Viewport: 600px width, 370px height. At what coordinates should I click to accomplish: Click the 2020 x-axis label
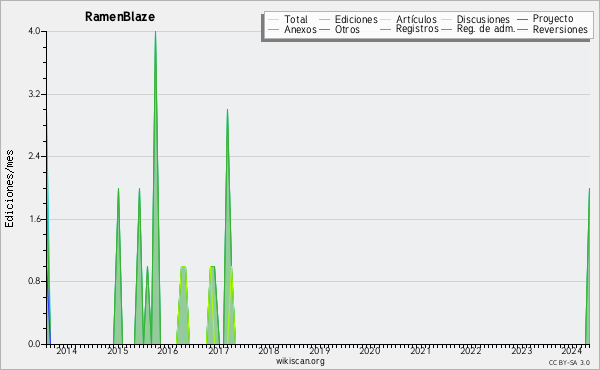pos(370,351)
